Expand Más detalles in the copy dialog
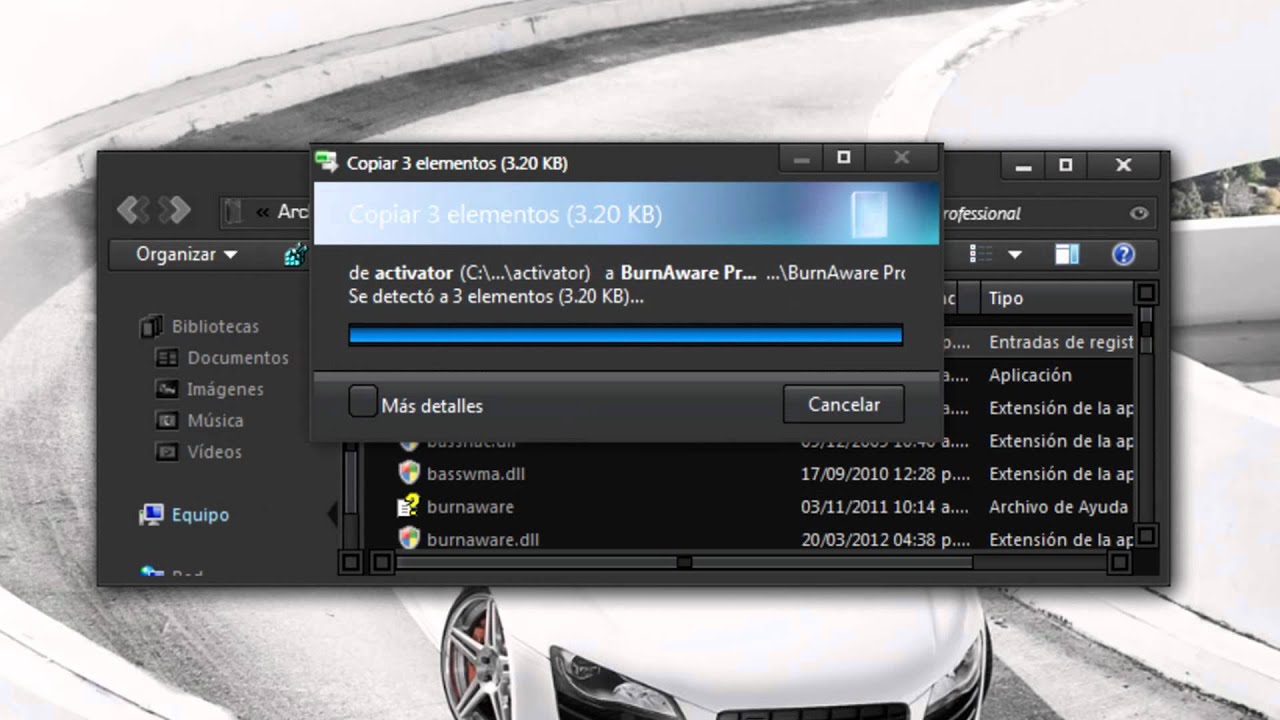The height and width of the screenshot is (720, 1280). pyautogui.click(x=416, y=403)
